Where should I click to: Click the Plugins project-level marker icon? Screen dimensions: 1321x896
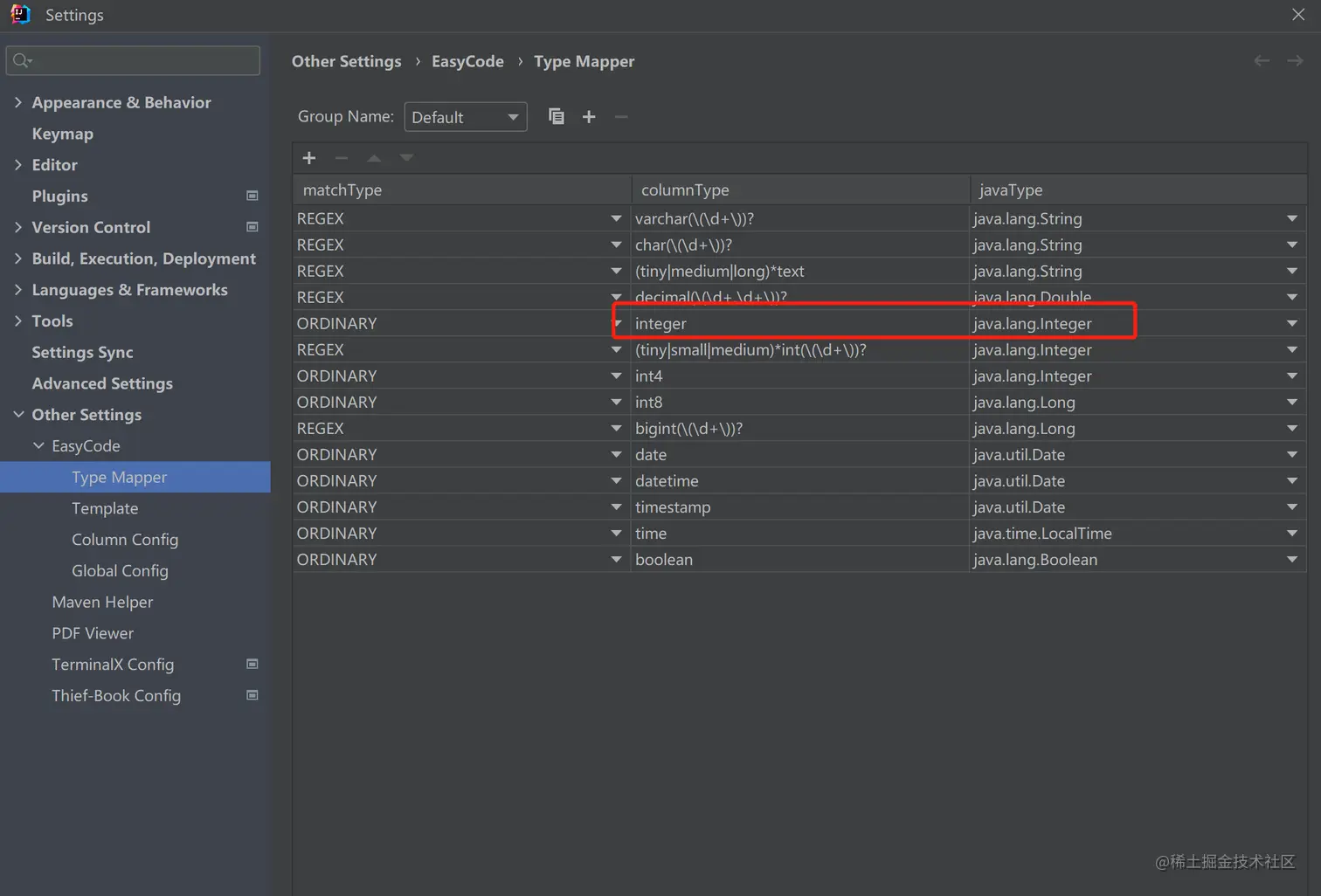click(x=252, y=196)
